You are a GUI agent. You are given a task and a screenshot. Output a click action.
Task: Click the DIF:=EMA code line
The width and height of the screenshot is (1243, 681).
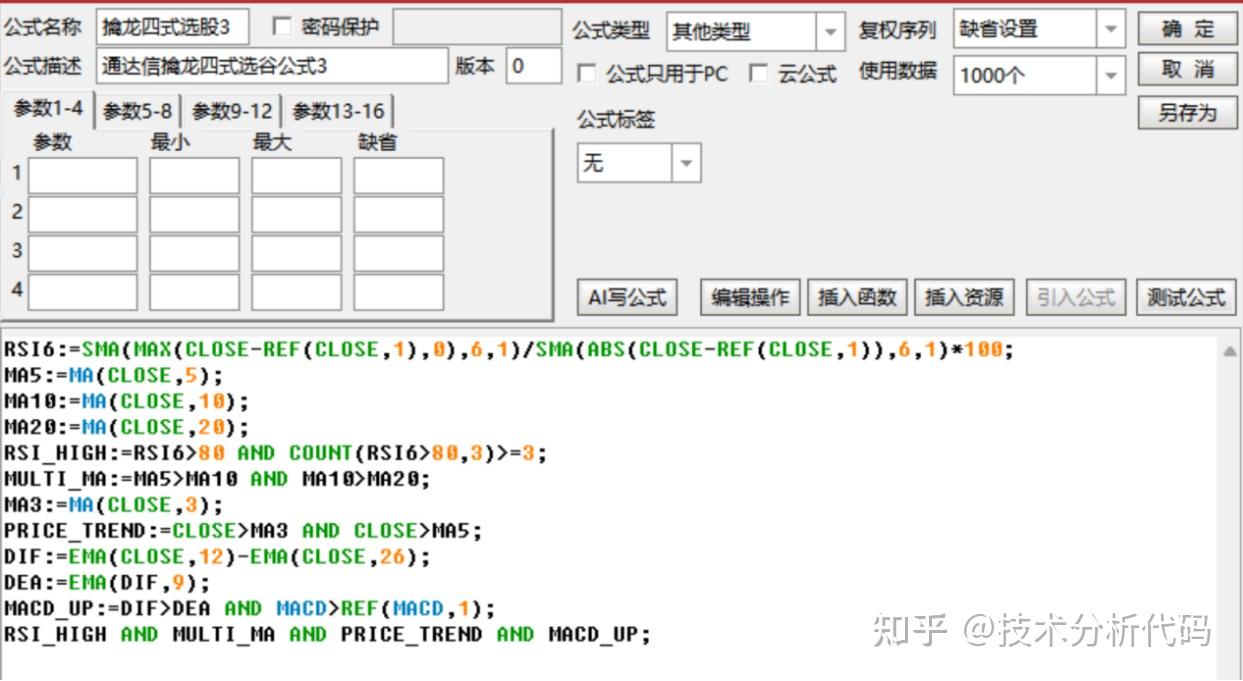pos(218,557)
